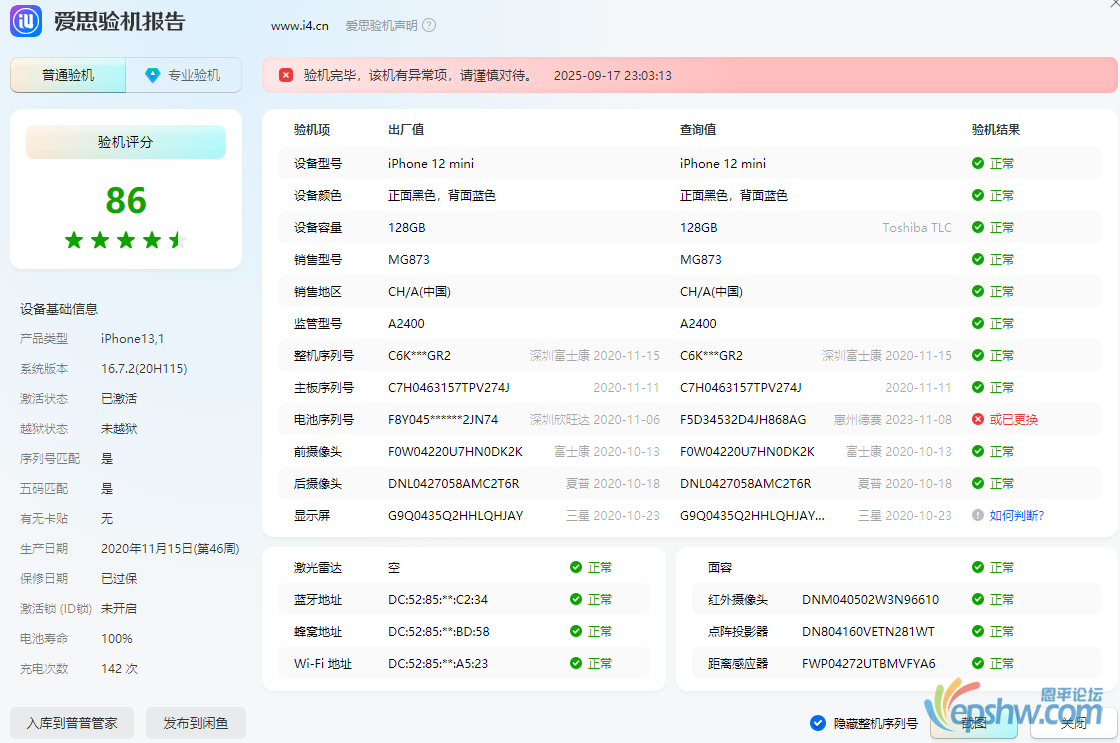
Task: Click the timestamp 2025-09-17 23:03:13
Action: (613, 76)
